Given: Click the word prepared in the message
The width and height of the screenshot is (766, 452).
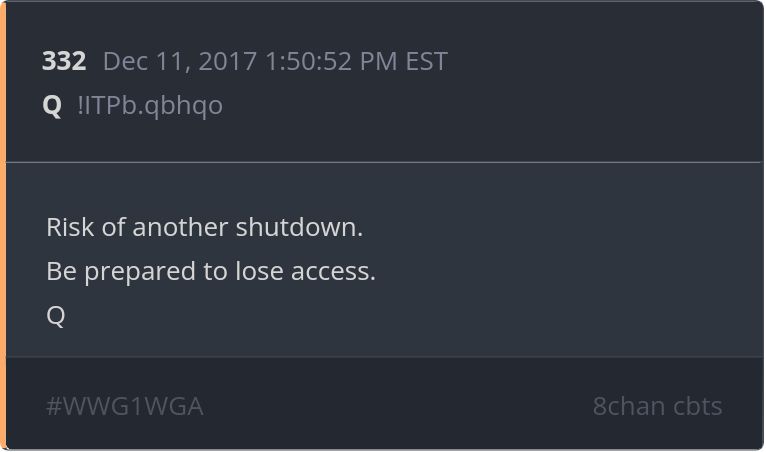Looking at the screenshot, I should point(140,273).
